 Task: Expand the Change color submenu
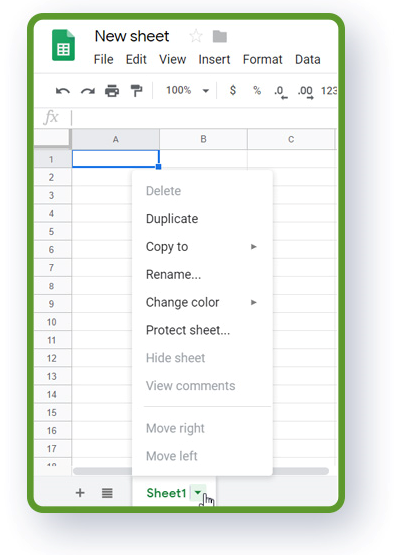202,302
